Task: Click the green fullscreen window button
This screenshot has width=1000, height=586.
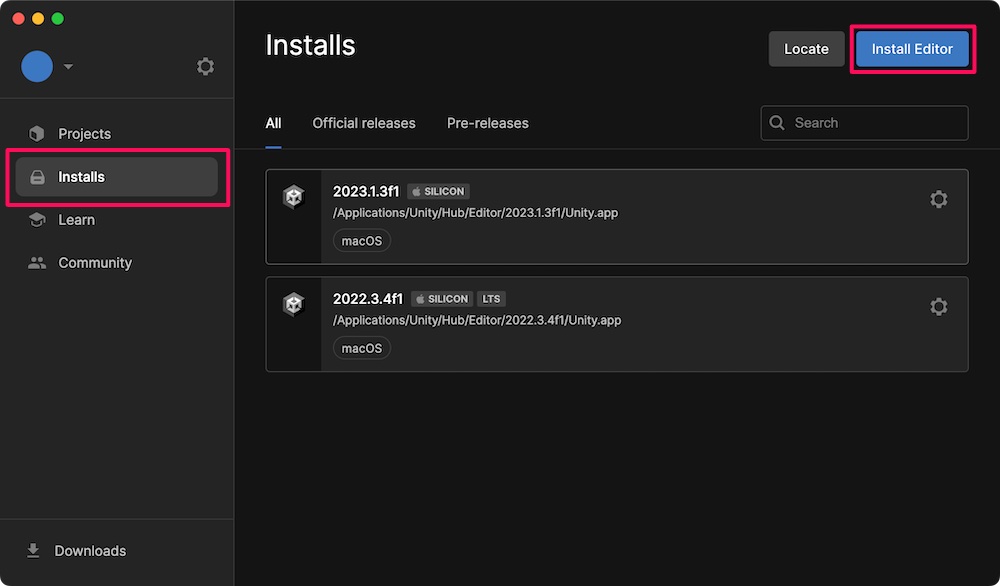Action: tap(57, 18)
